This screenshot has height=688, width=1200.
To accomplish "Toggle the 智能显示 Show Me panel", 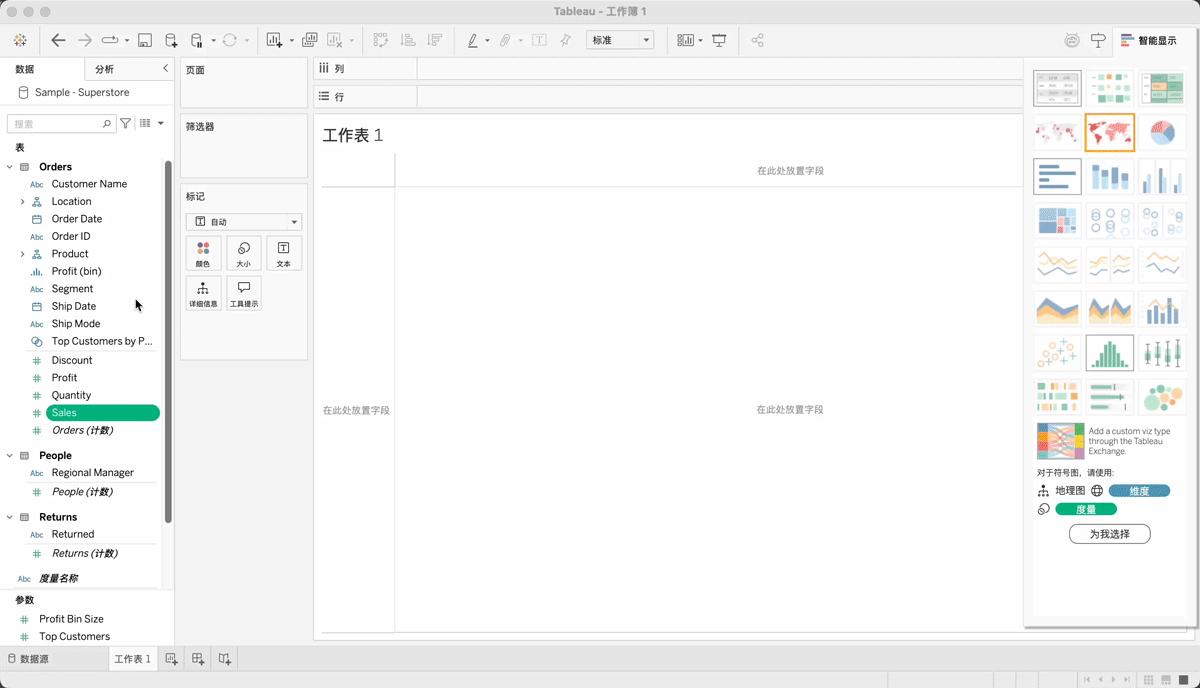I will pyautogui.click(x=1148, y=41).
